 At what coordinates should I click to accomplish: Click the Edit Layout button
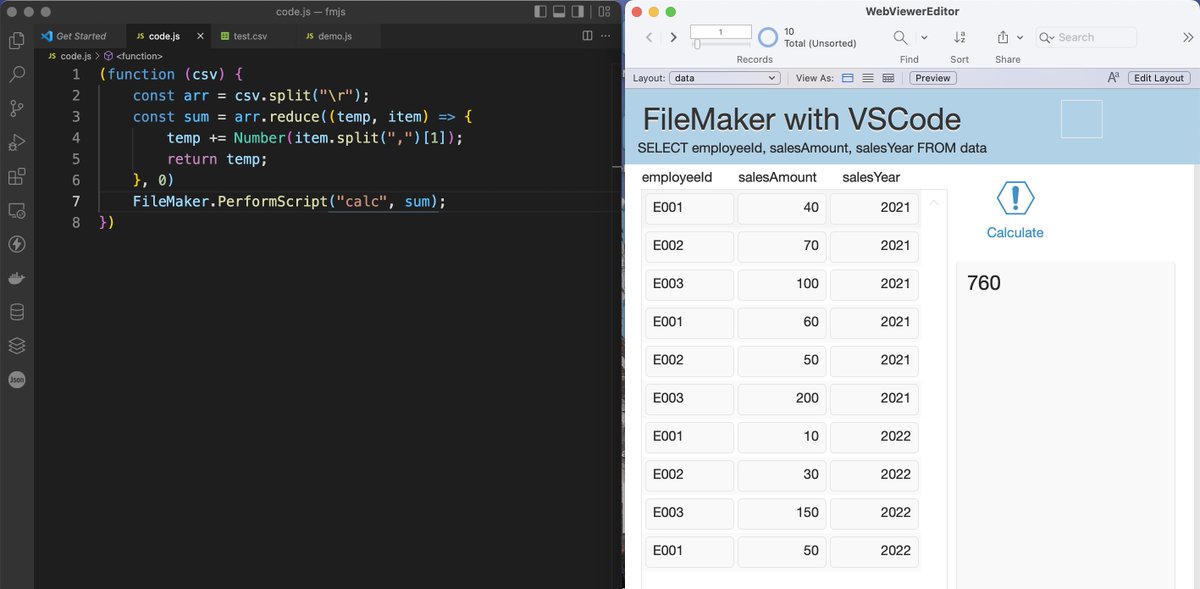(1159, 78)
